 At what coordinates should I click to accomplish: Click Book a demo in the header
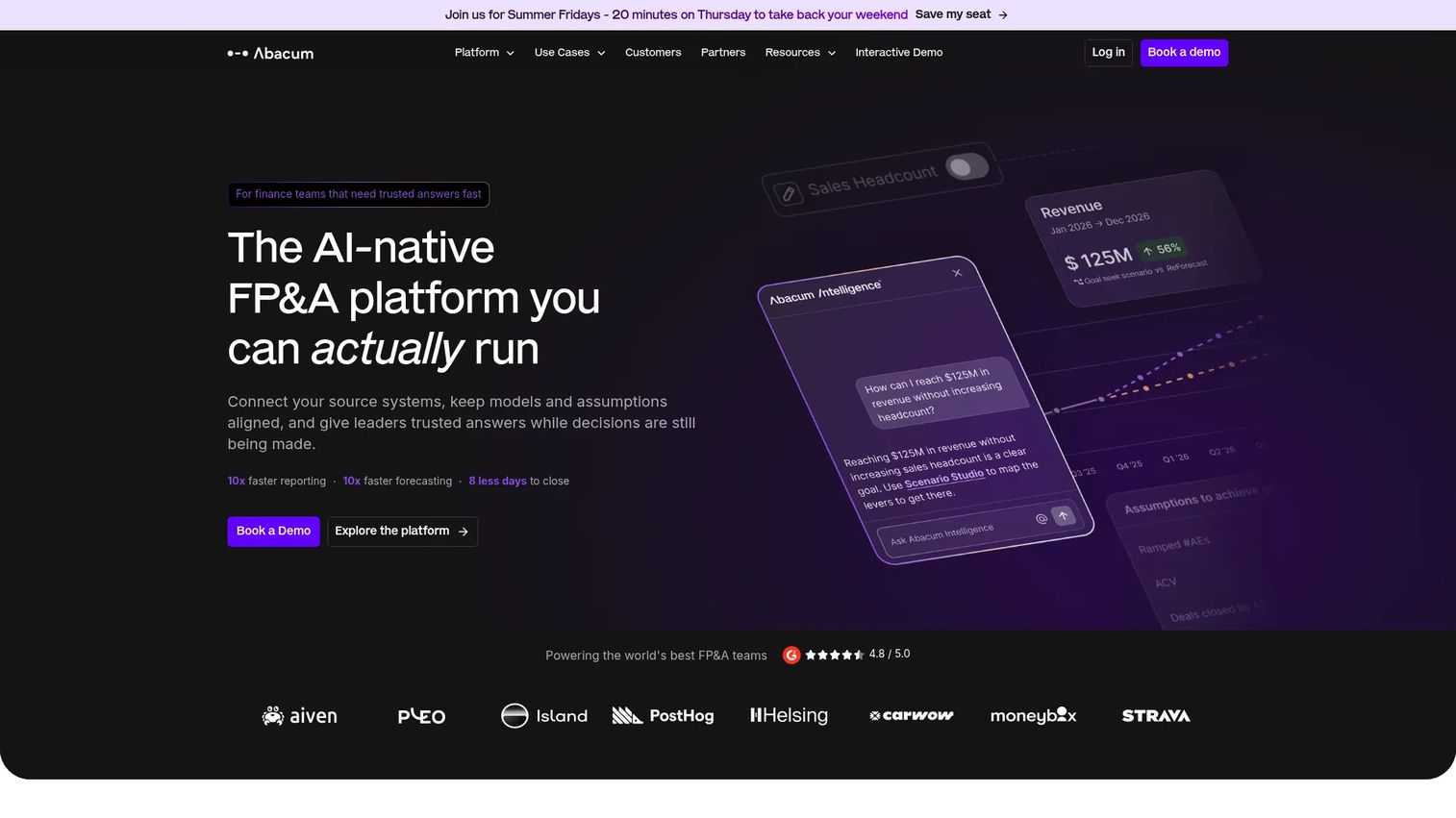1184,53
